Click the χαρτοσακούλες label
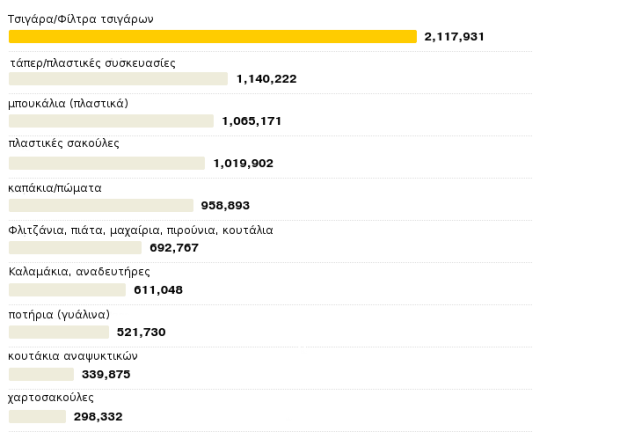The width and height of the screenshot is (620, 446). 51,398
